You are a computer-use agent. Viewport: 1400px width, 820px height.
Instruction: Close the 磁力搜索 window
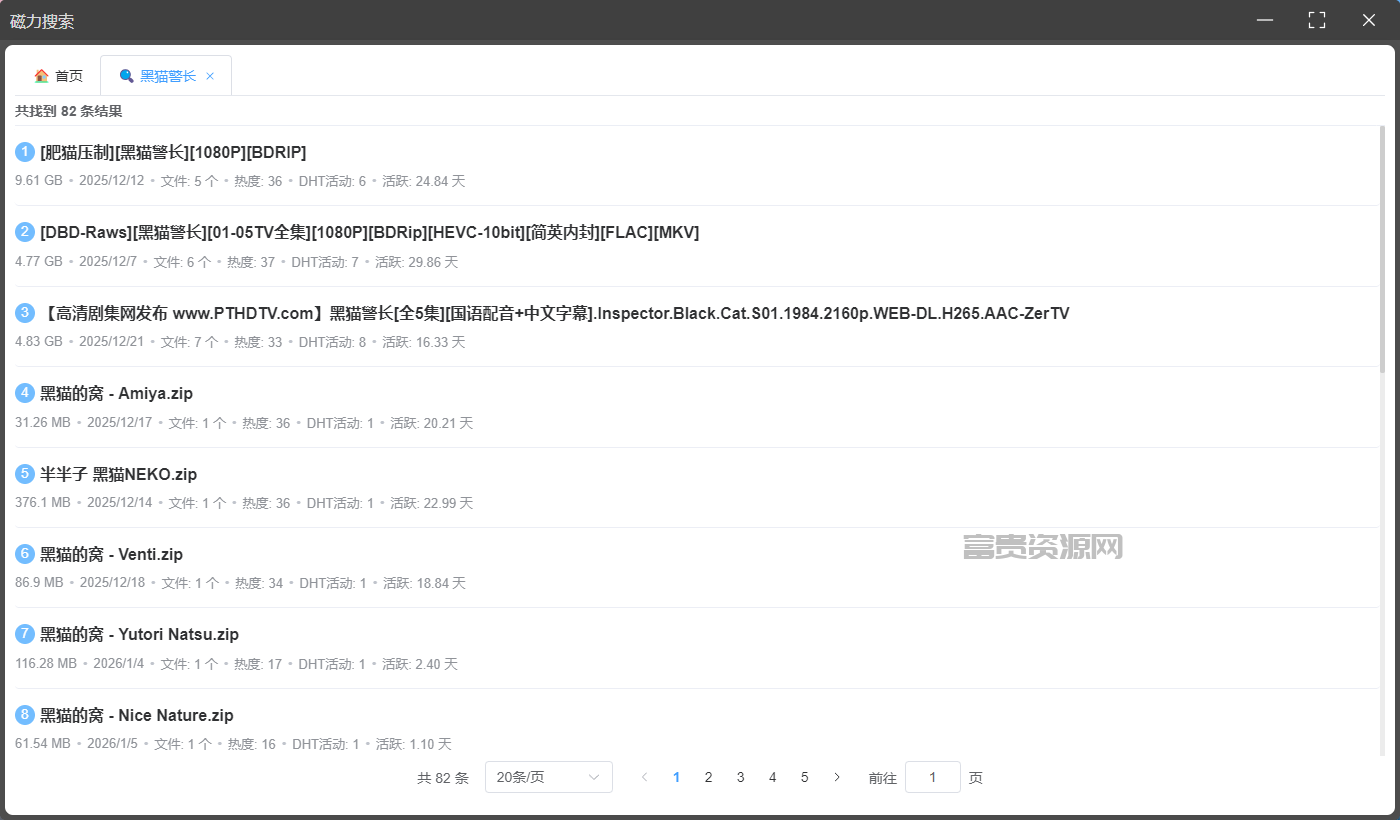click(1369, 20)
